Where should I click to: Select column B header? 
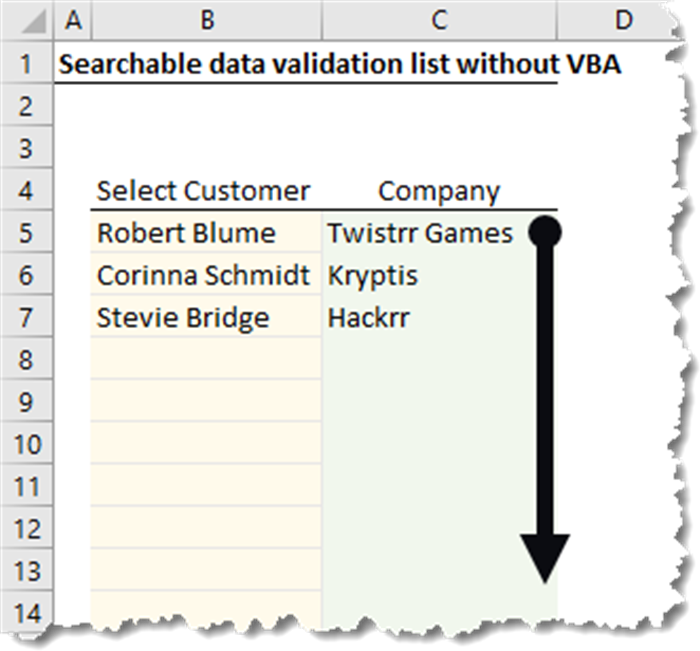click(206, 18)
